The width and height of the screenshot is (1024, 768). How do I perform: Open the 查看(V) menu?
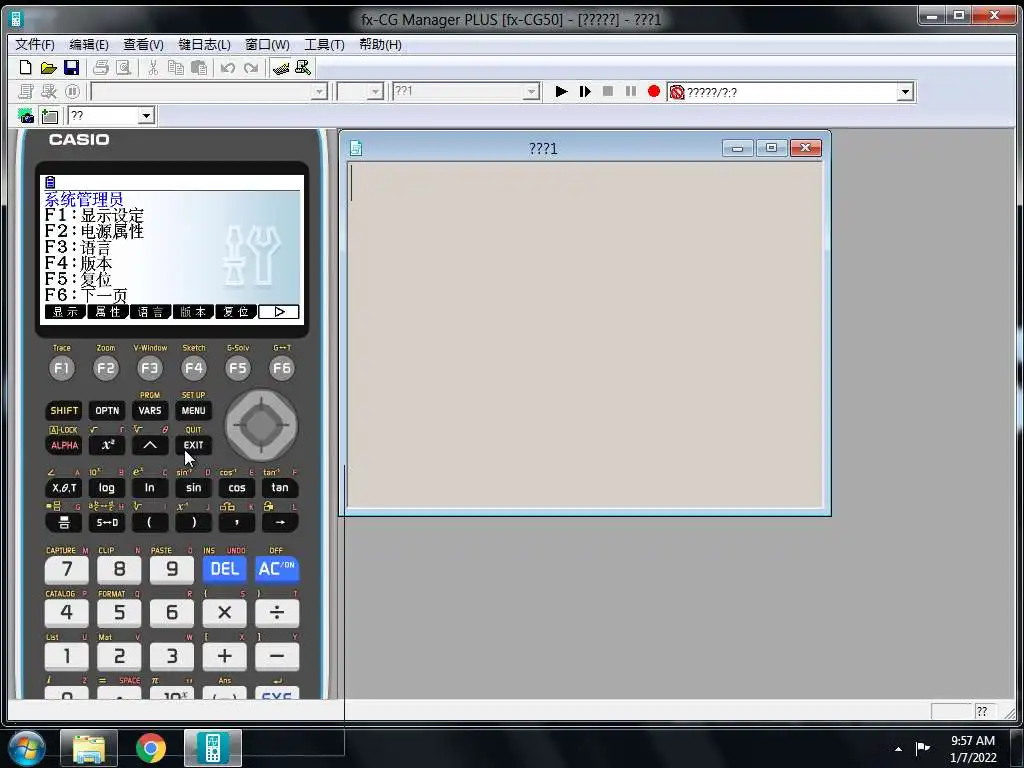click(143, 44)
